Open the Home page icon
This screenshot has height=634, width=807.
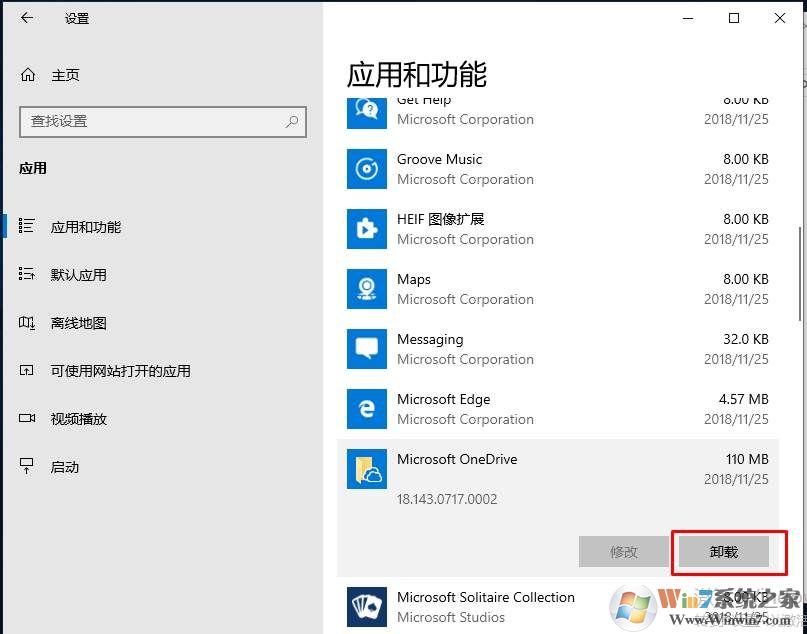point(28,75)
